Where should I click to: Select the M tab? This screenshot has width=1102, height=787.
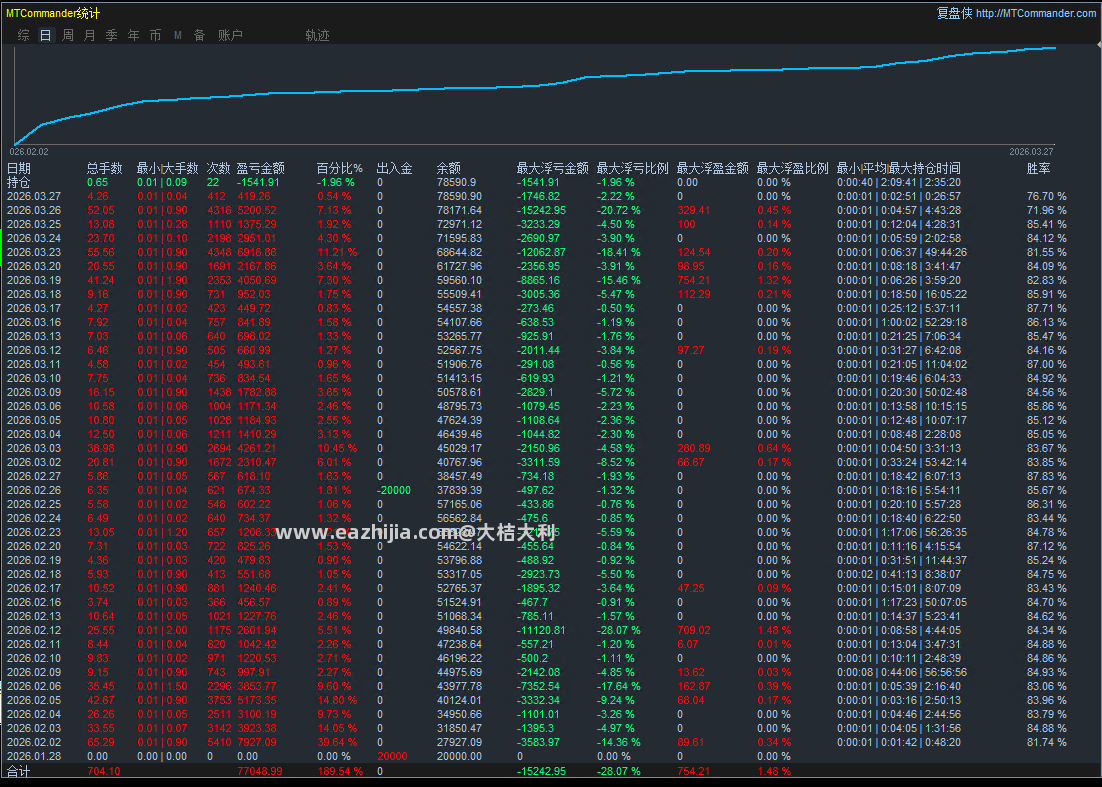coord(178,35)
